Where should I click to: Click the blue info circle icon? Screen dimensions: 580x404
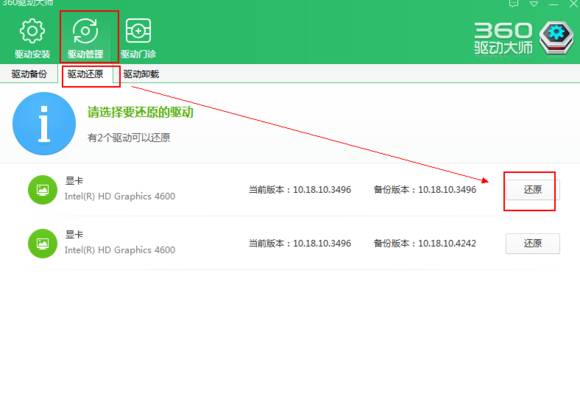click(44, 124)
